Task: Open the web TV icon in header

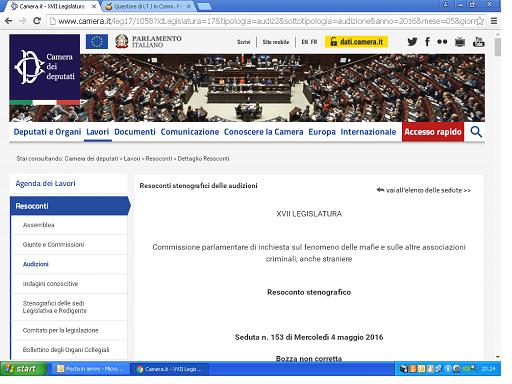Action: [x=460, y=42]
